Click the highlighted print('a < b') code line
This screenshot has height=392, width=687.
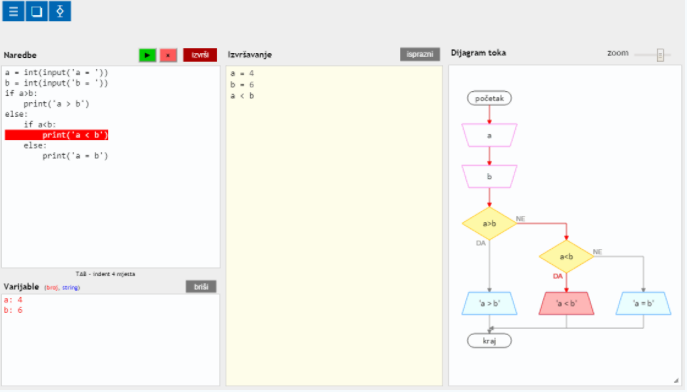click(x=57, y=135)
